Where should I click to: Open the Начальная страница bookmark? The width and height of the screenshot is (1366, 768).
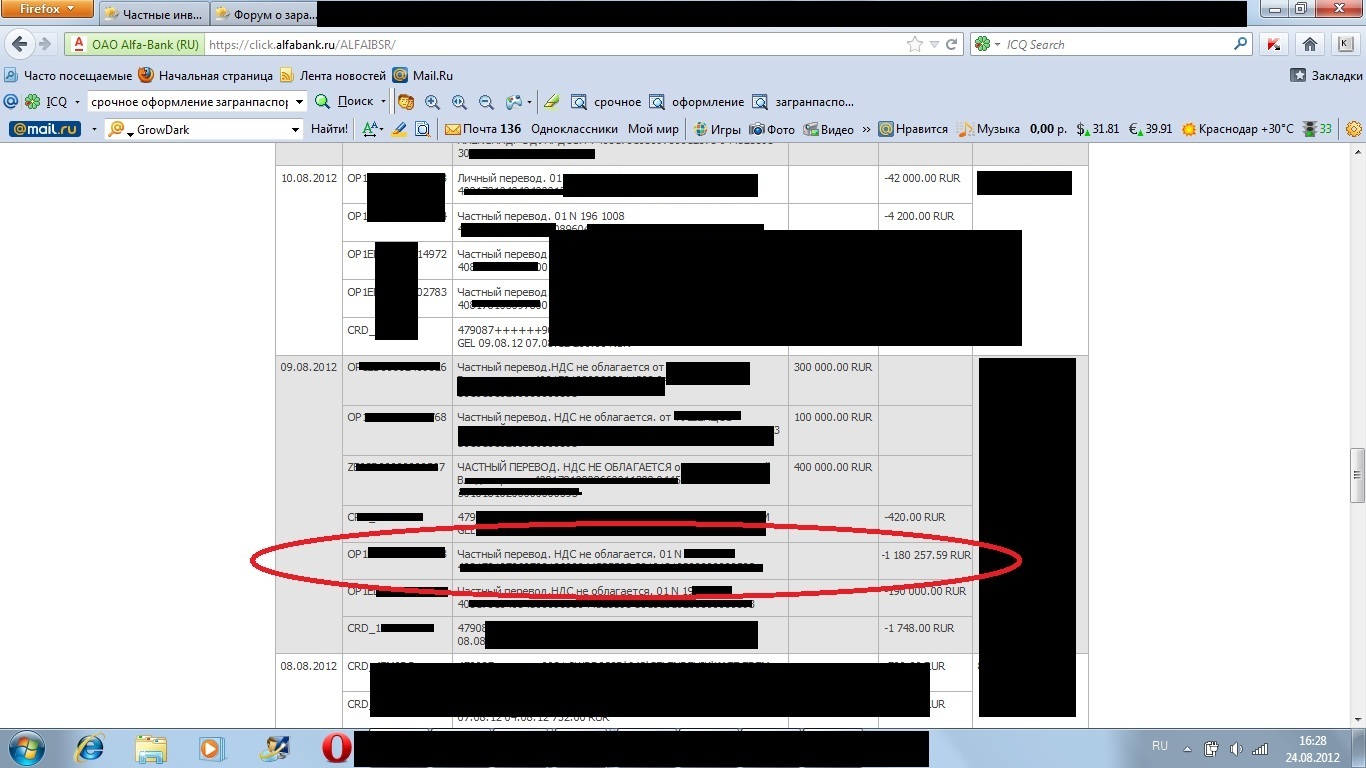point(205,75)
